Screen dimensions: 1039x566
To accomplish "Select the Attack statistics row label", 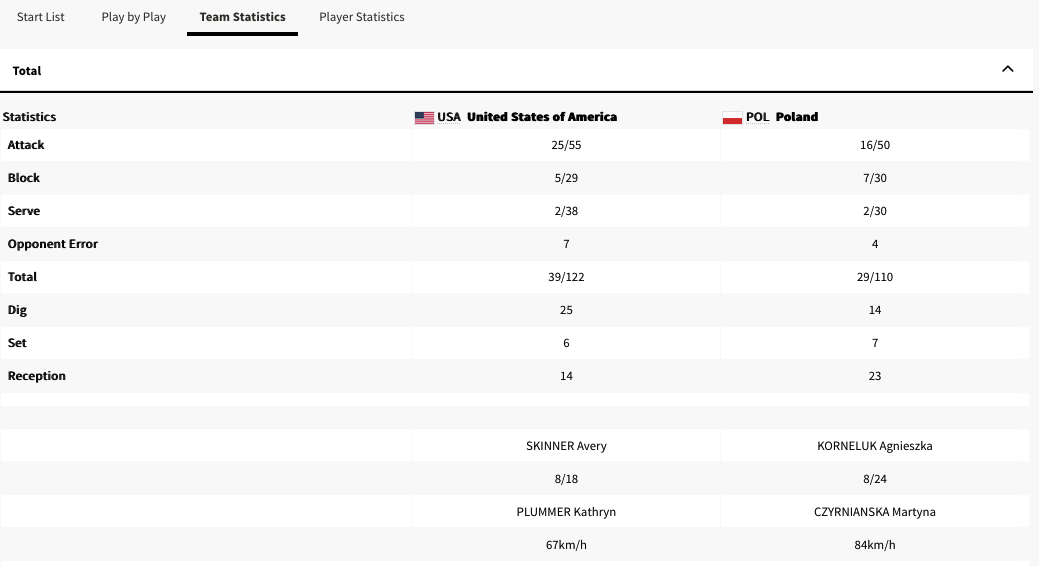I will [x=26, y=145].
